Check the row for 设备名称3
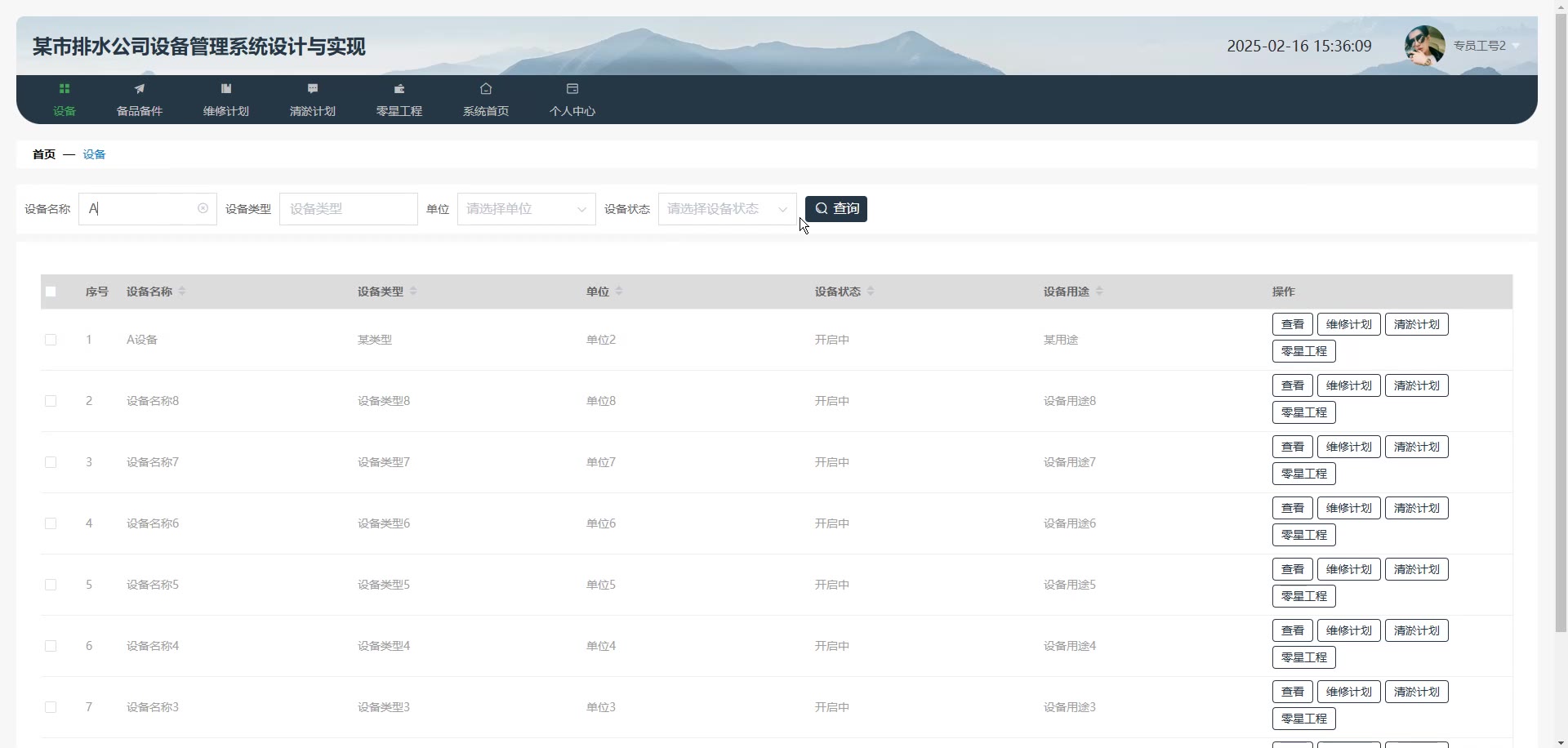Screen dimensions: 1568x748 [51, 707]
